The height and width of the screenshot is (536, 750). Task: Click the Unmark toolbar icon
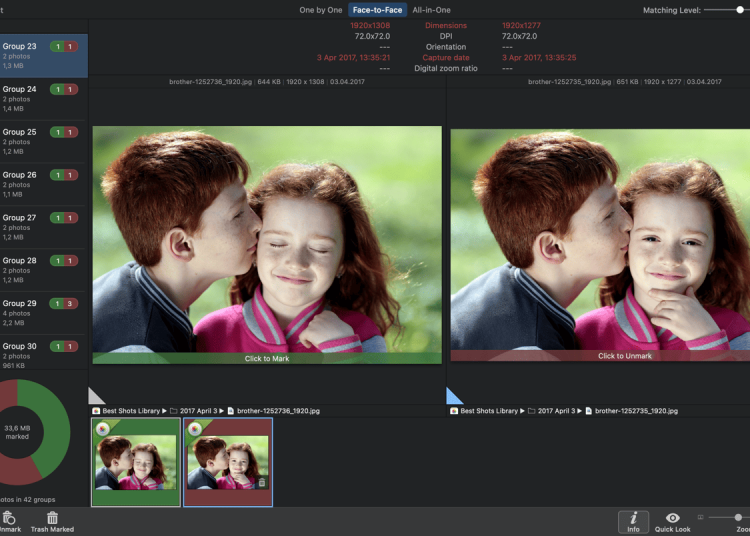[8, 517]
